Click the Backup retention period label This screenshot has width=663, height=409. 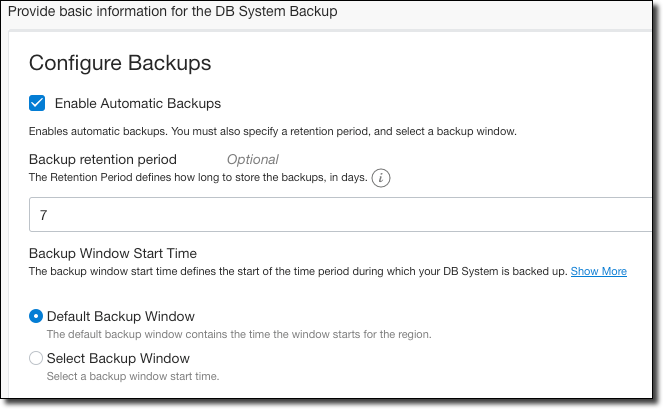[103, 159]
